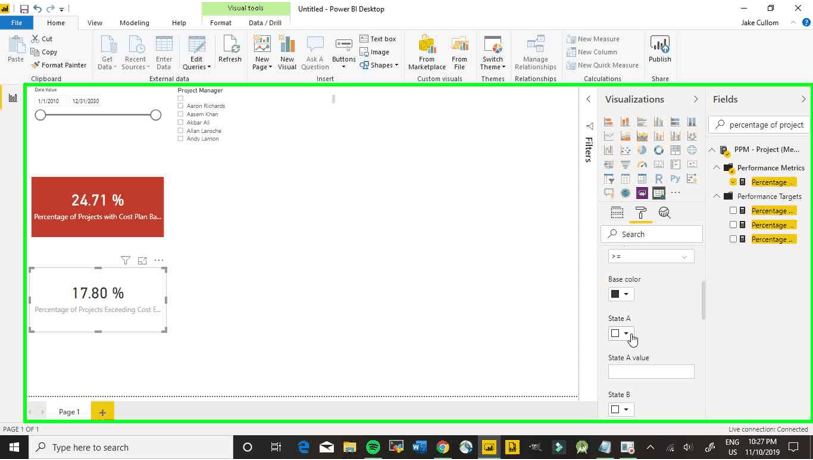
Task: Check Allan Lansche in Project Manager slicer
Action: (x=180, y=131)
